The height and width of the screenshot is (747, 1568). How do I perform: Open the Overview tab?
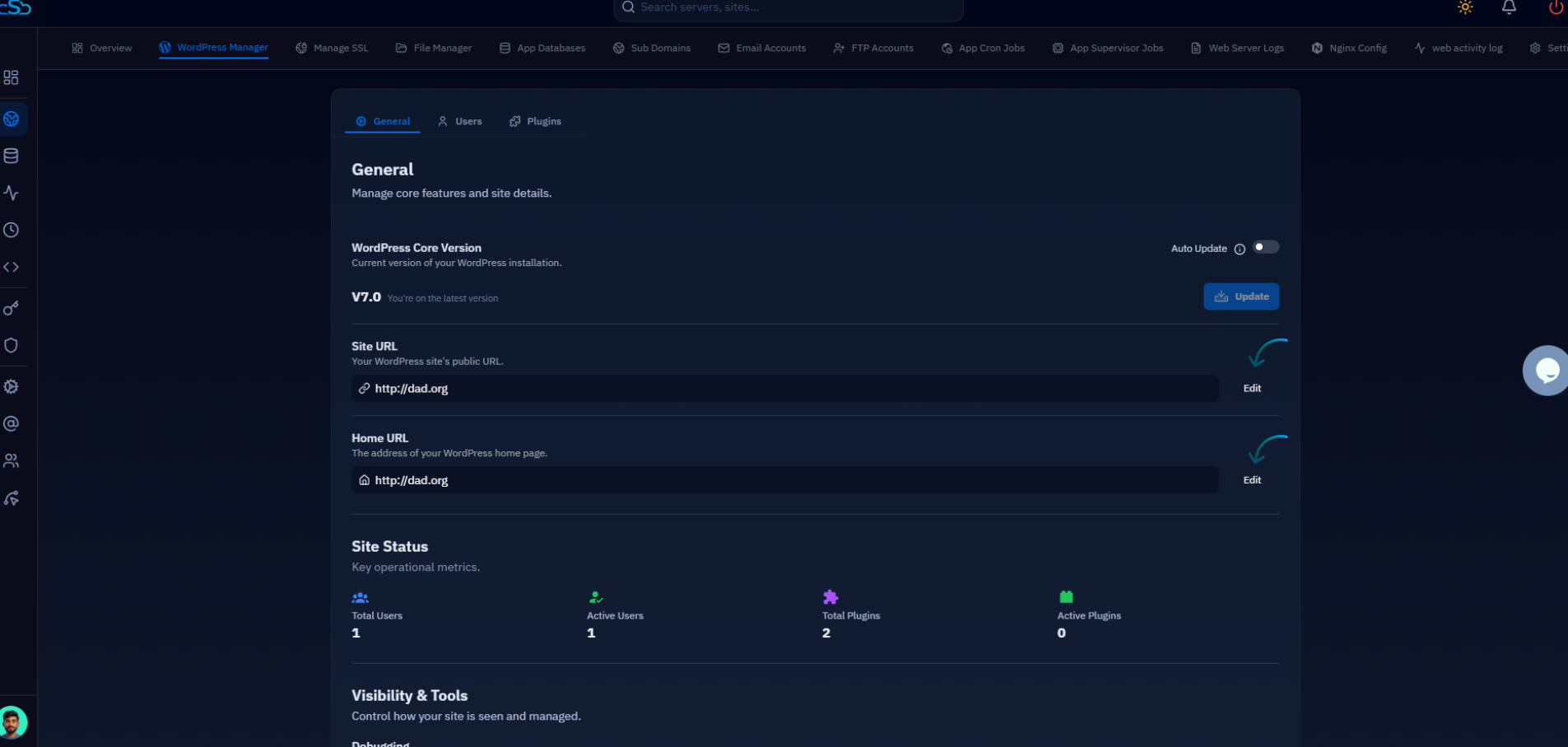(102, 48)
